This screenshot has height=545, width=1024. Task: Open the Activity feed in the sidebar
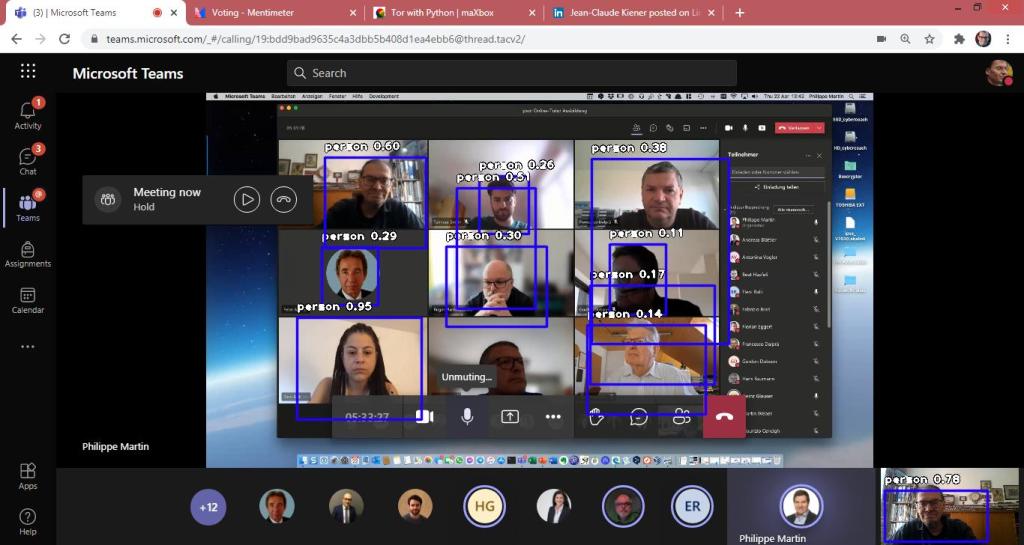click(x=27, y=114)
